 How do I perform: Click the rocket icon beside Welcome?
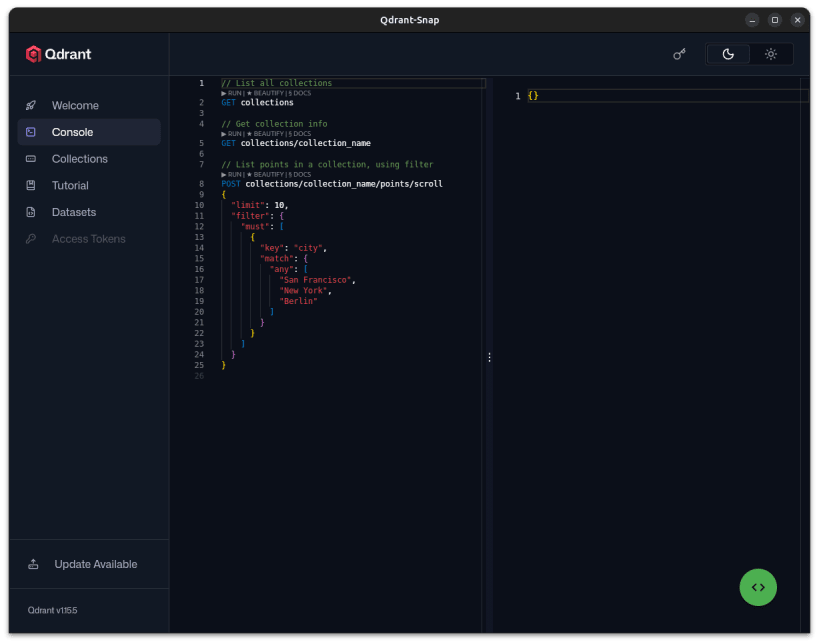point(31,106)
